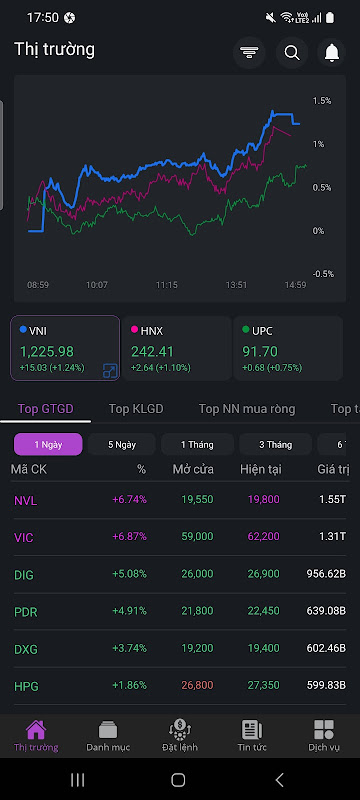Tap Android home navigation button
Image resolution: width=360 pixels, height=800 pixels.
tap(178, 779)
